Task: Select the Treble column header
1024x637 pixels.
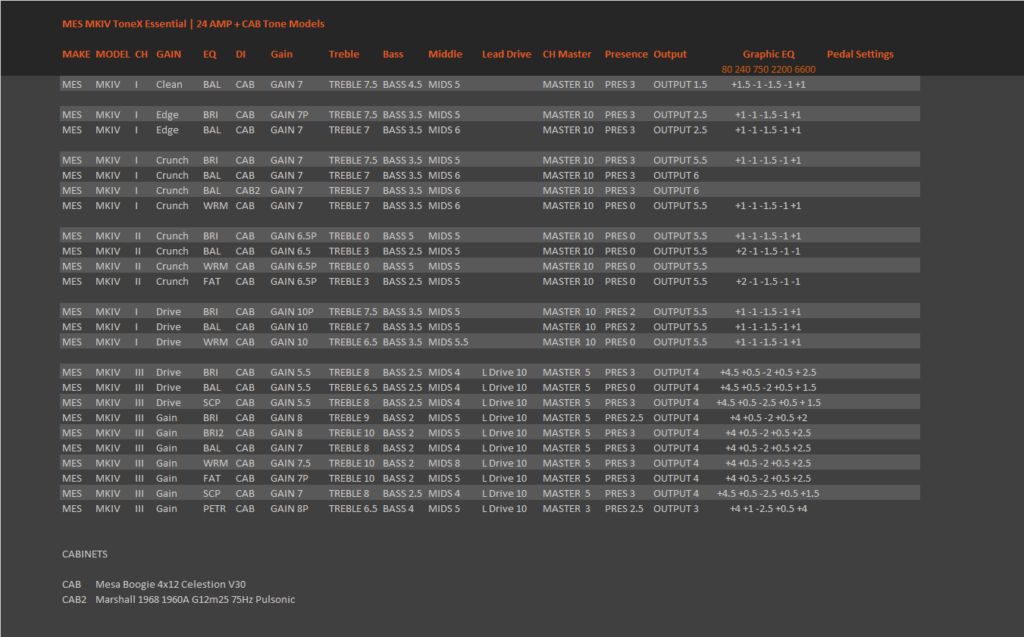Action: 344,54
